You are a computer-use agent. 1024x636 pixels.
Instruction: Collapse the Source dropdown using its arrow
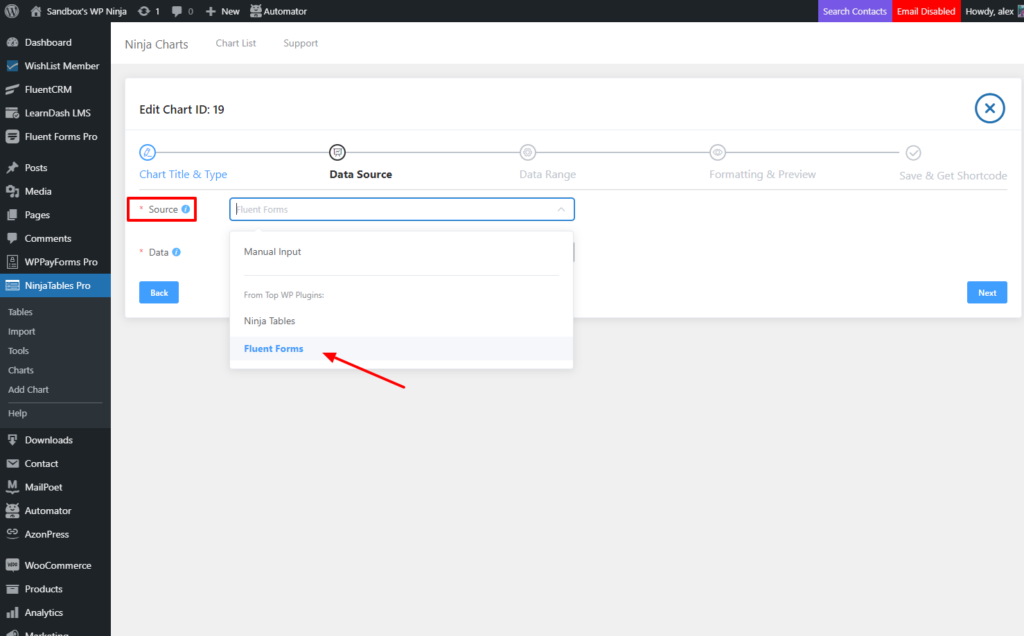click(x=560, y=209)
